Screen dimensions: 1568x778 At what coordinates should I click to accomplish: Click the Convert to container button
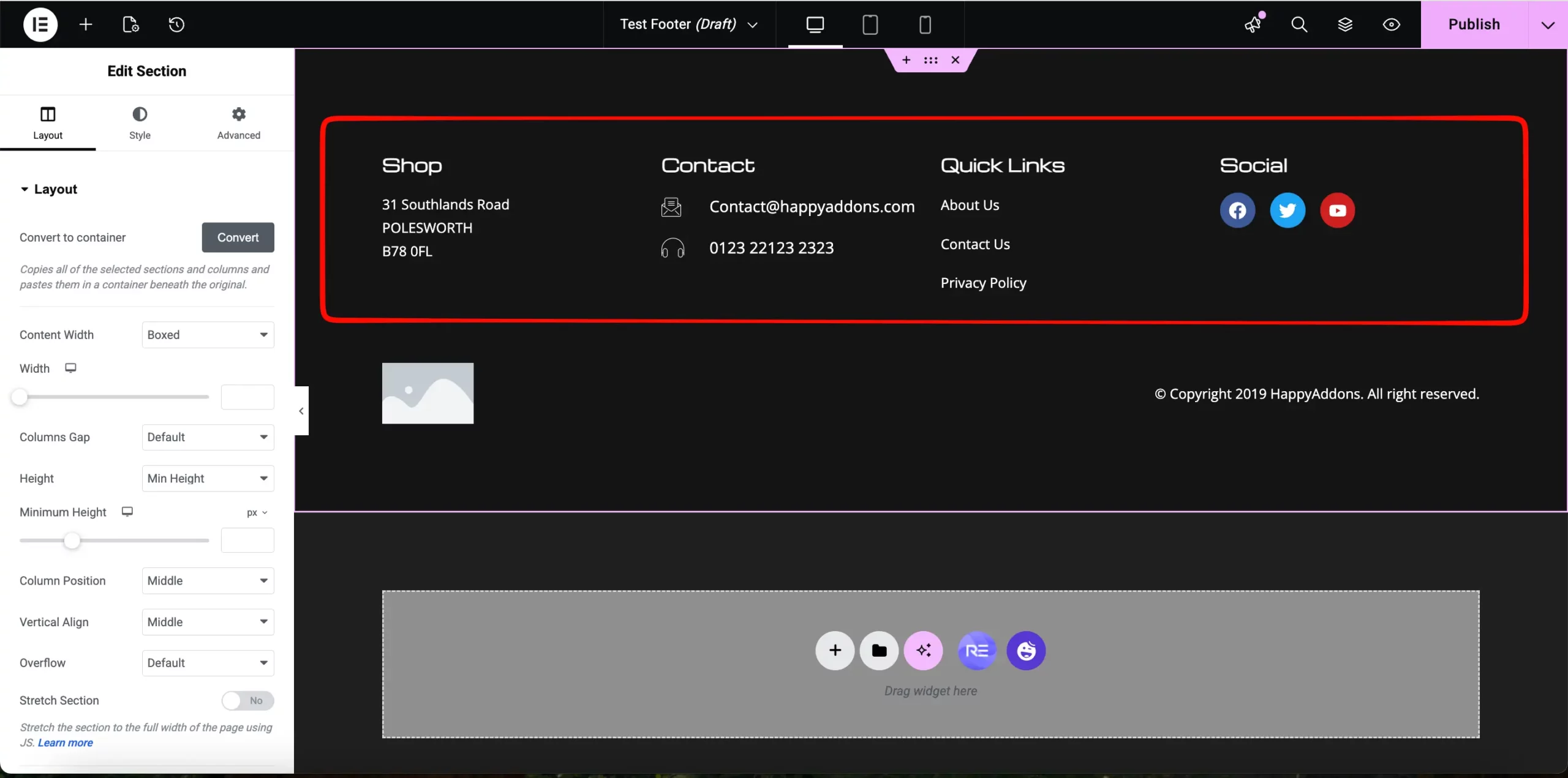(x=238, y=238)
